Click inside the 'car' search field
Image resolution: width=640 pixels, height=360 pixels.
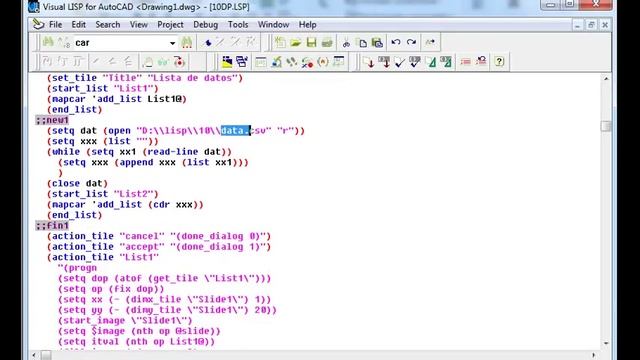point(121,43)
